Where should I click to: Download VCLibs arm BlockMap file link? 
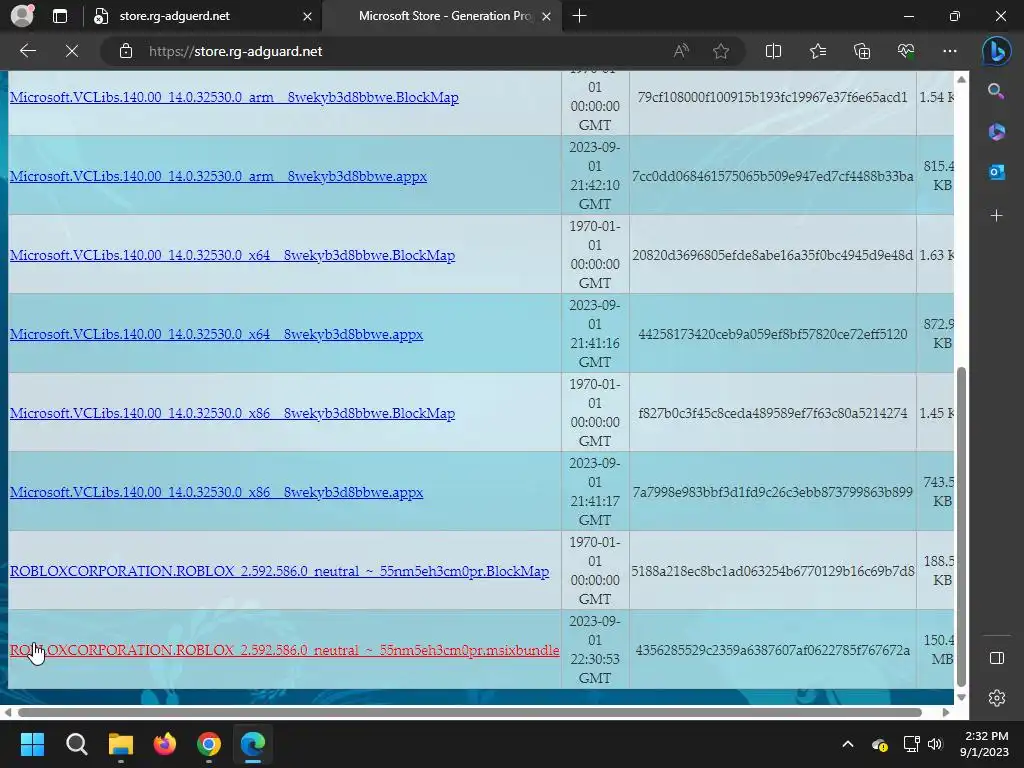tap(234, 97)
